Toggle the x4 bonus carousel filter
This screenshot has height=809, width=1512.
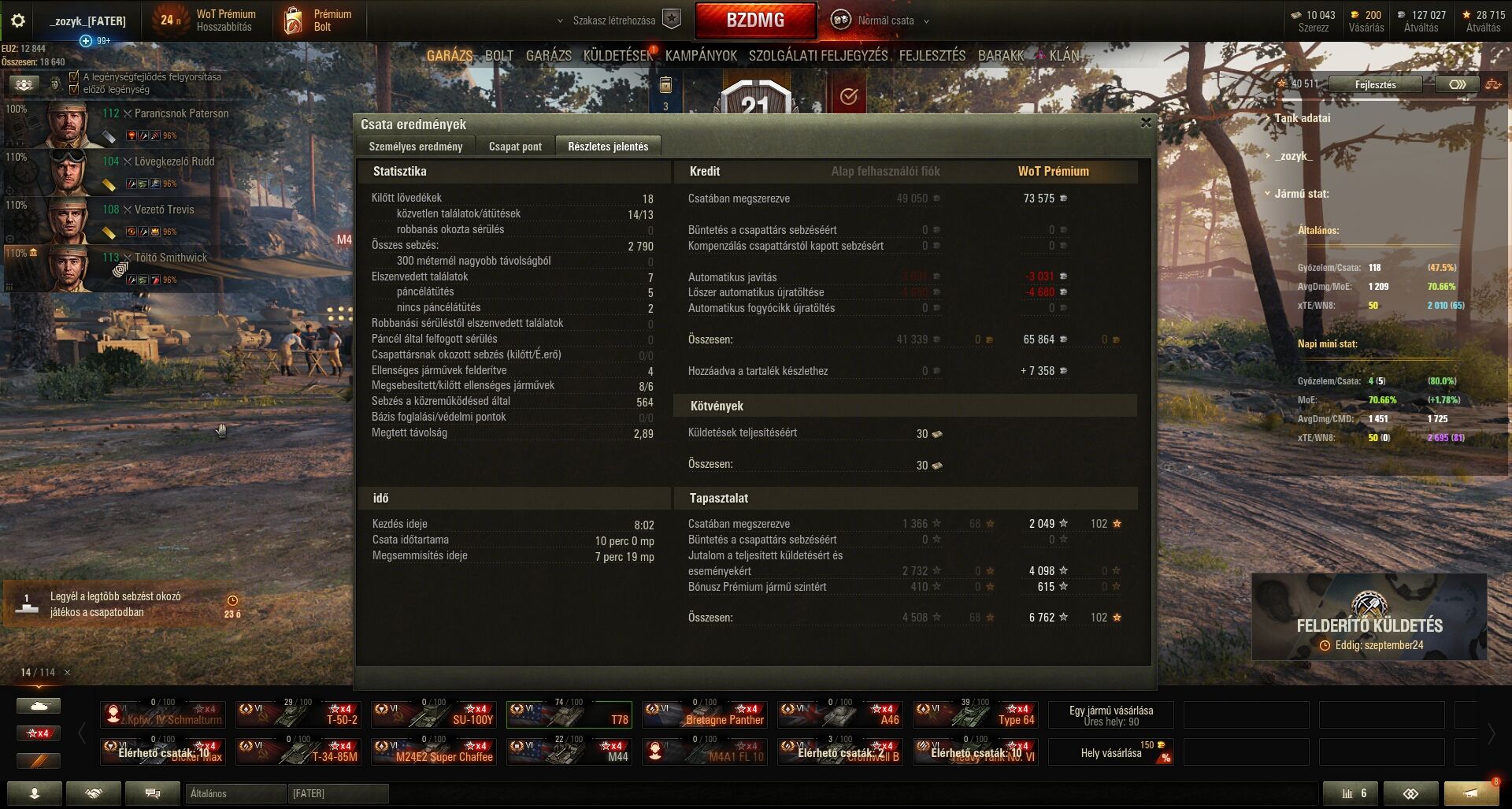(x=39, y=733)
